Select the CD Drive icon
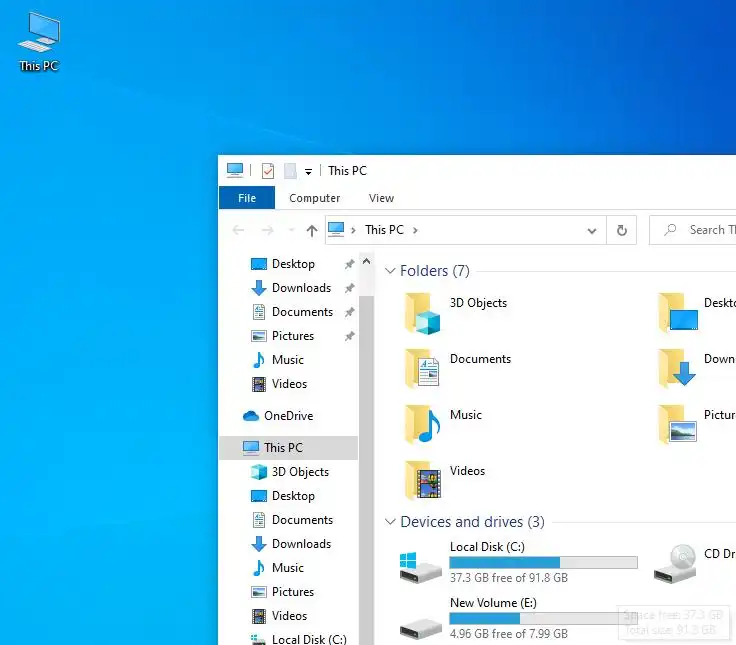 pyautogui.click(x=675, y=563)
